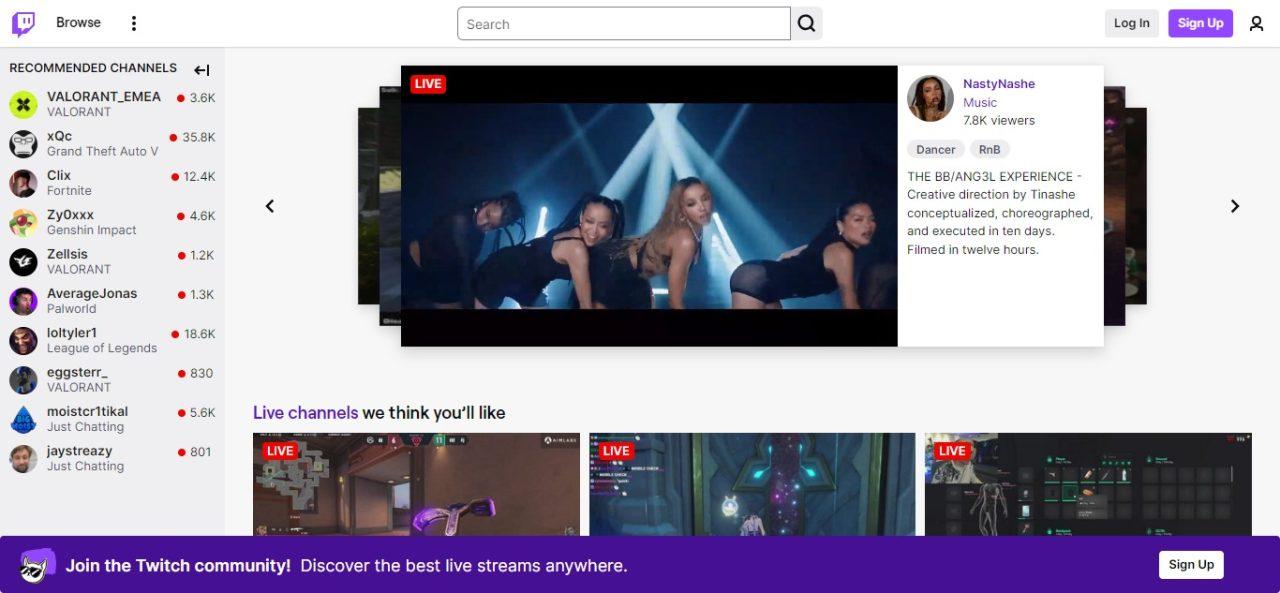Viewport: 1280px width, 593px height.
Task: Click 'League of Legends' game label
Action: point(102,348)
